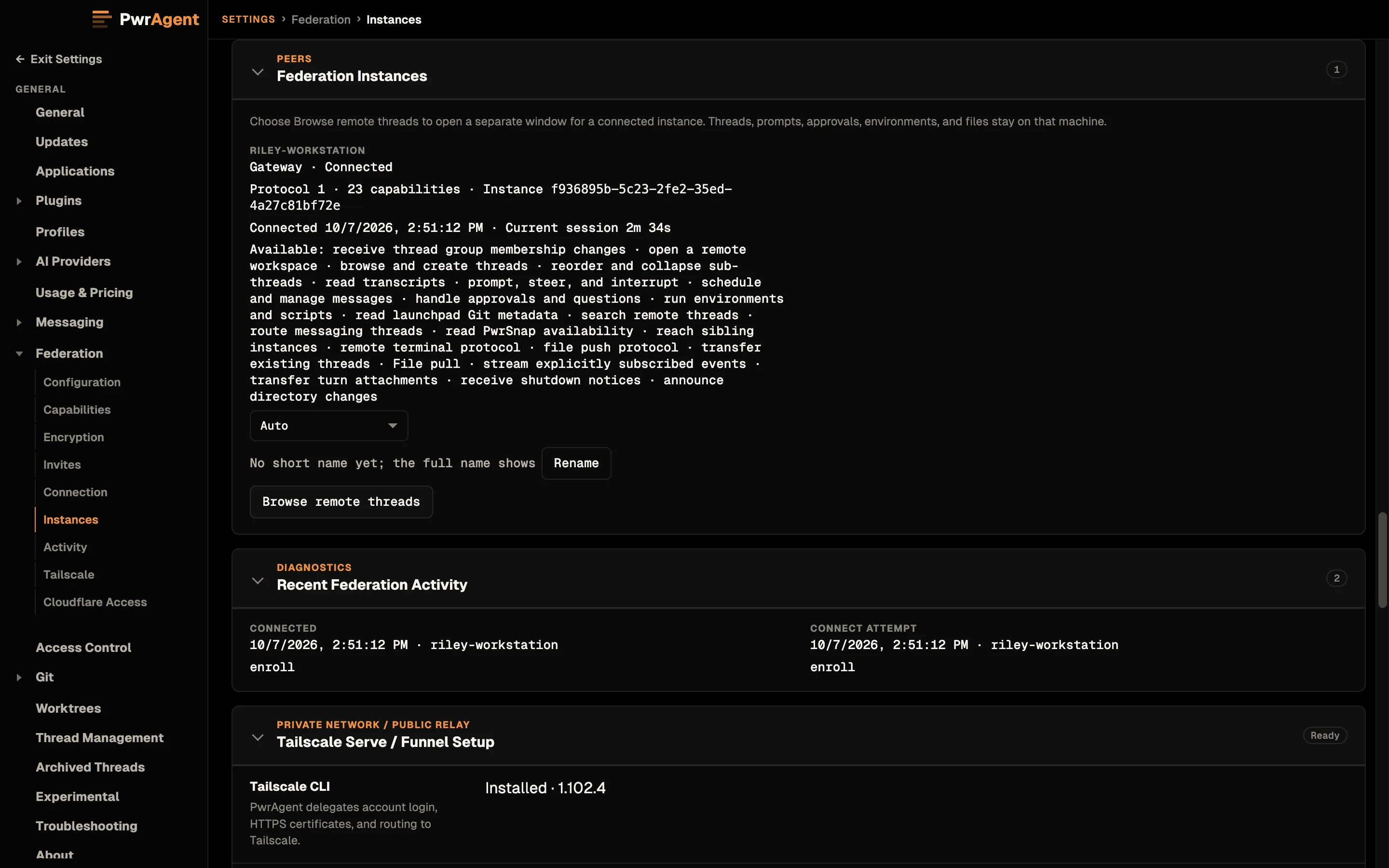Collapse the Federation Instances panel chevron
This screenshot has width=1389, height=868.
[258, 72]
